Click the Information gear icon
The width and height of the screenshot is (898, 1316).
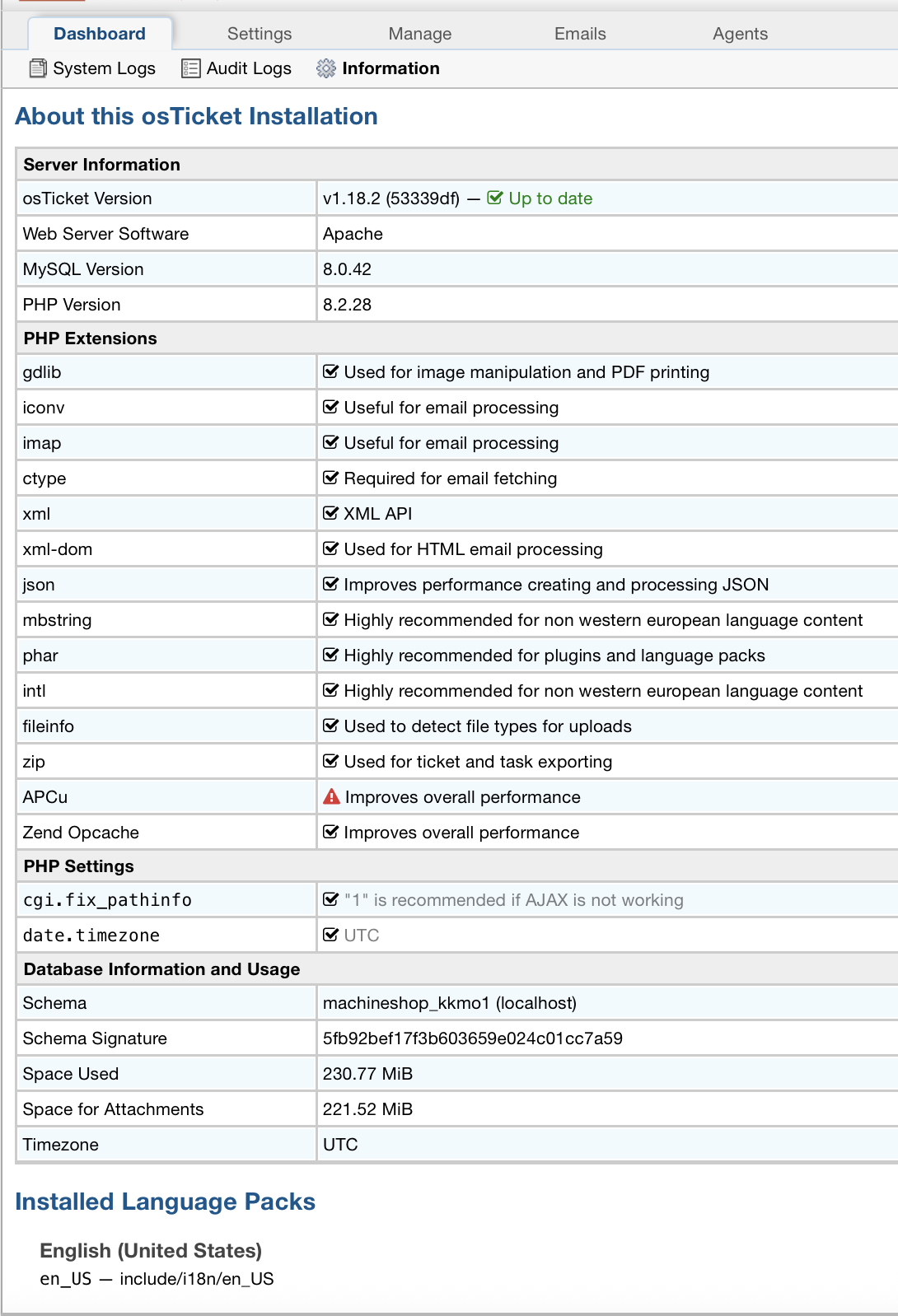pyautogui.click(x=326, y=68)
